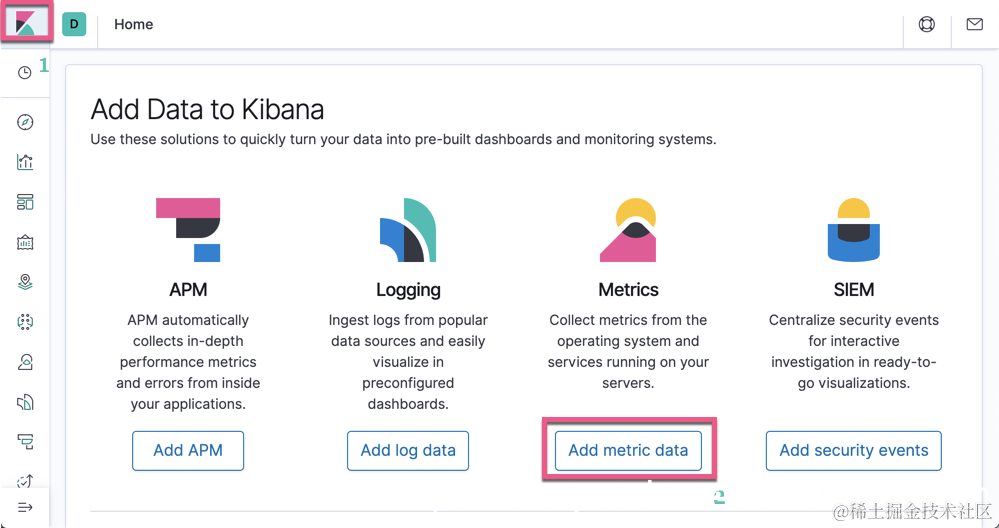999x528 pixels.
Task: Open the help menu icon
Action: point(927,24)
